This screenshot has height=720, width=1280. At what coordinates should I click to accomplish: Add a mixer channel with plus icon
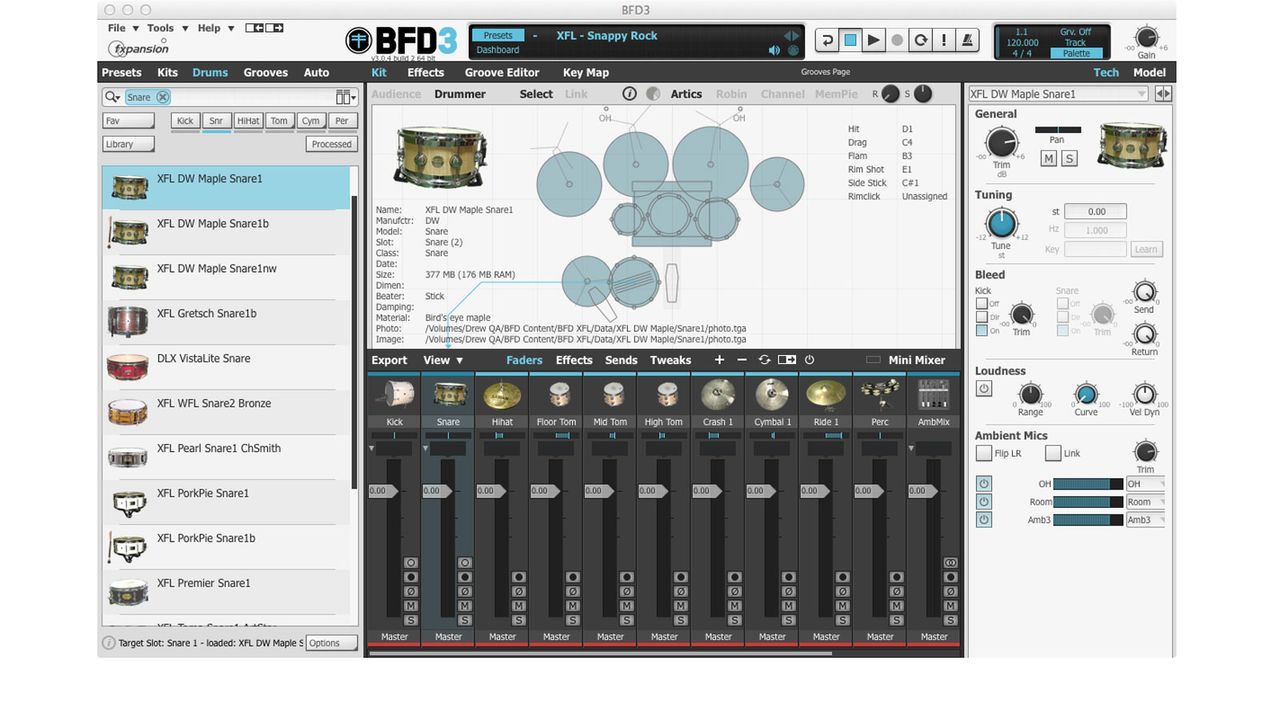pos(719,360)
